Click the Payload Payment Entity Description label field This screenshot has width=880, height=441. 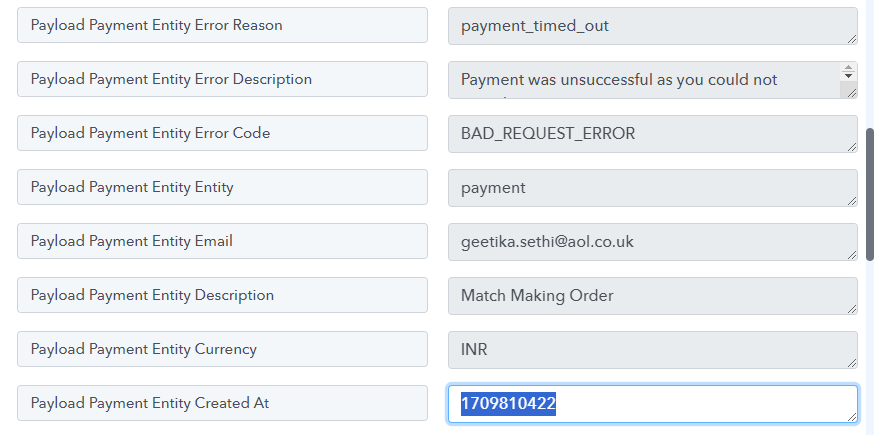click(x=222, y=295)
